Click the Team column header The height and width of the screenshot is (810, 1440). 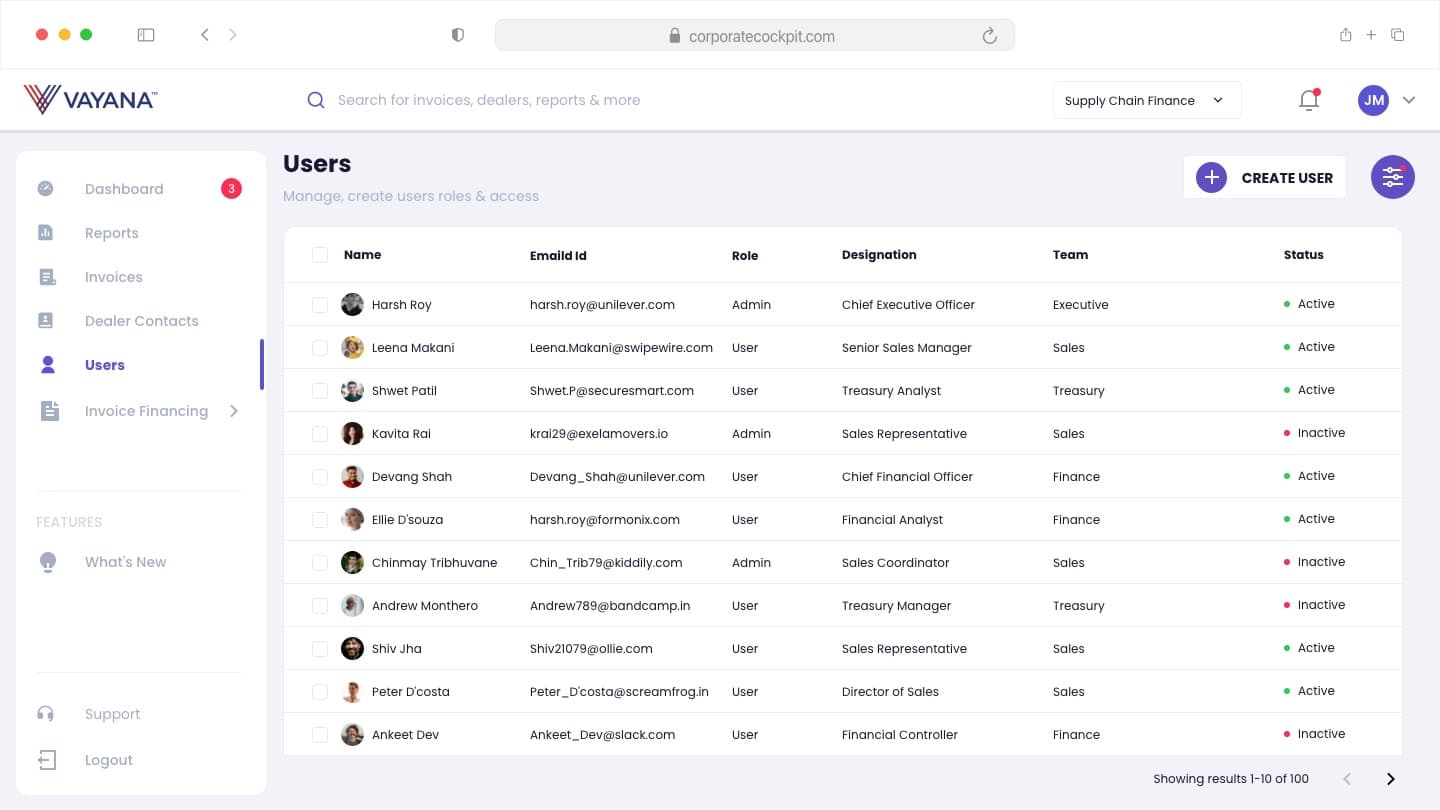(x=1070, y=255)
